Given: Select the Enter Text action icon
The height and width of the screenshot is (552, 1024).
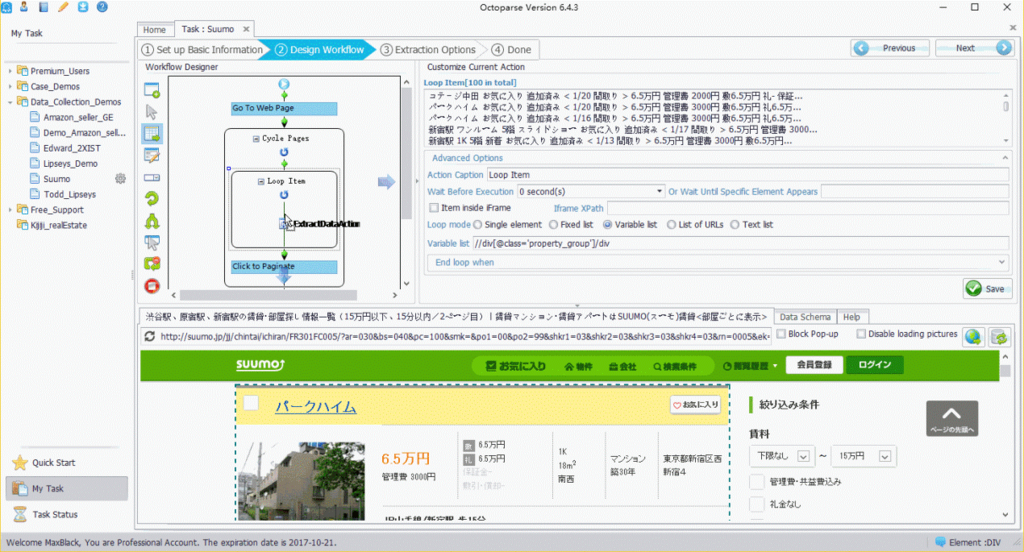Looking at the screenshot, I should (152, 155).
